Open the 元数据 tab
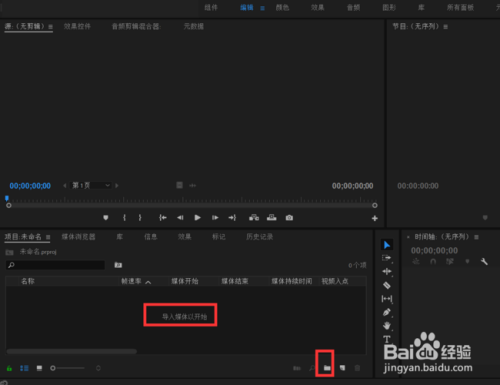The image size is (500, 385). (x=194, y=26)
